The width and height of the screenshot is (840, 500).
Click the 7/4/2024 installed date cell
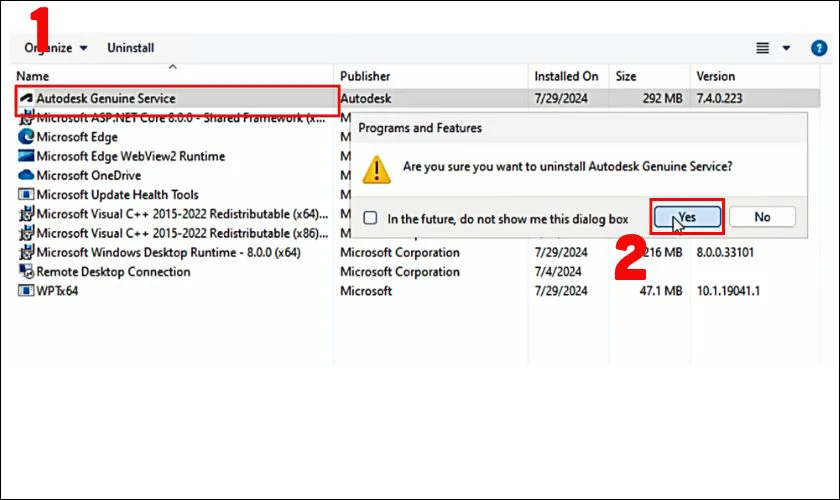(558, 272)
